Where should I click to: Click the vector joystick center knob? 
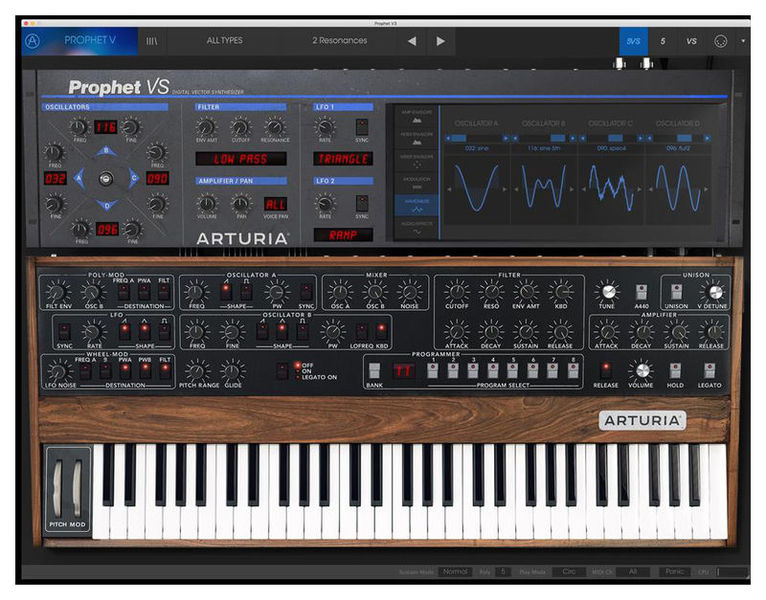[x=106, y=179]
